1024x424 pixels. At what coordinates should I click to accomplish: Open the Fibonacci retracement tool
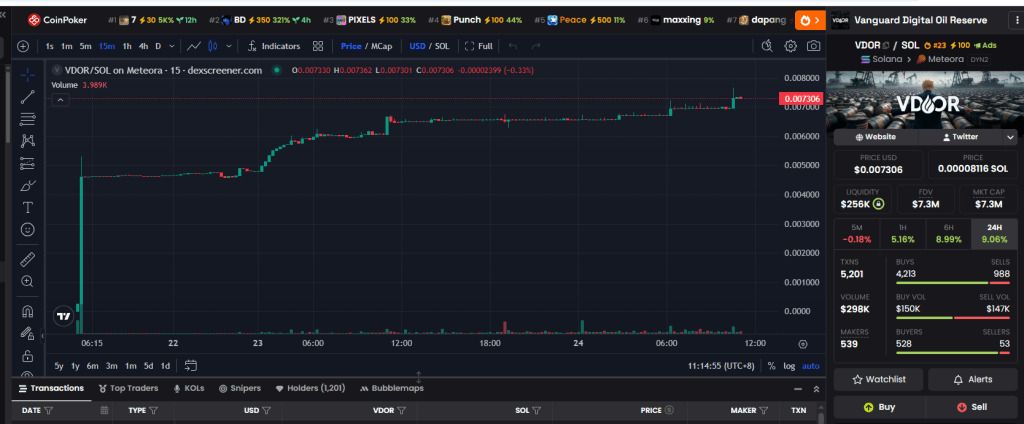(x=27, y=119)
